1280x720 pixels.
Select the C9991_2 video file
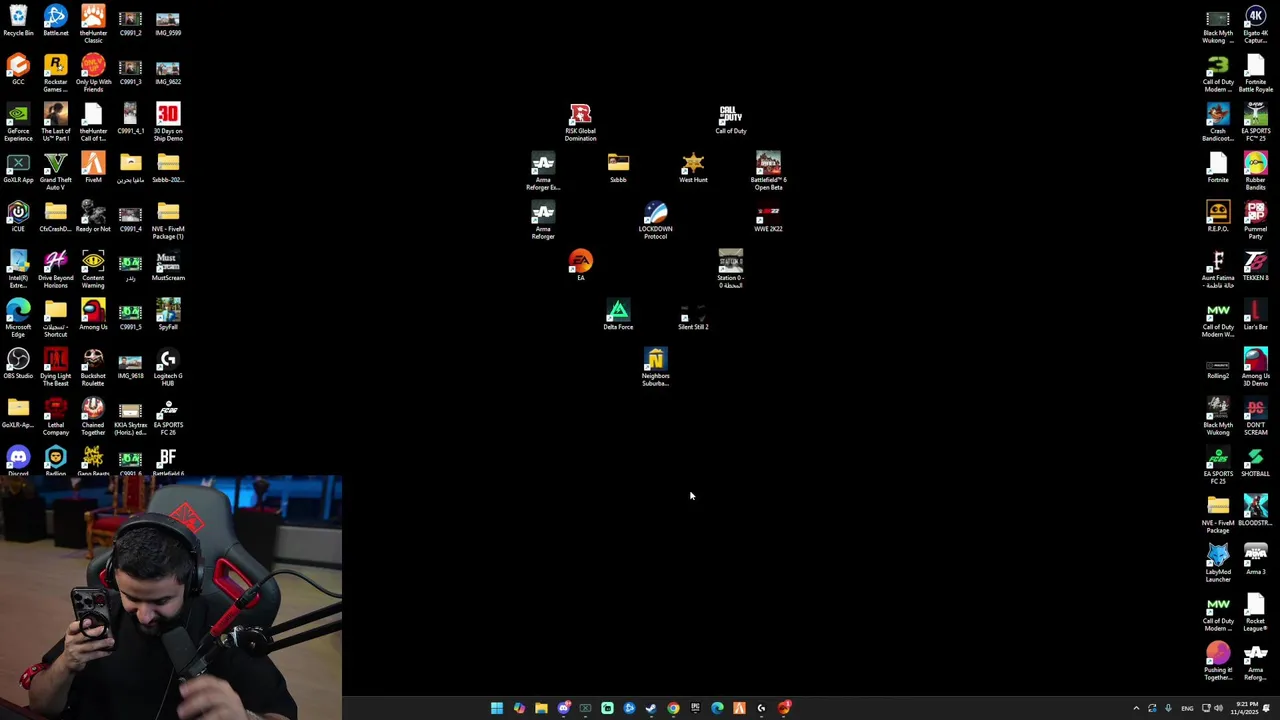tap(130, 21)
